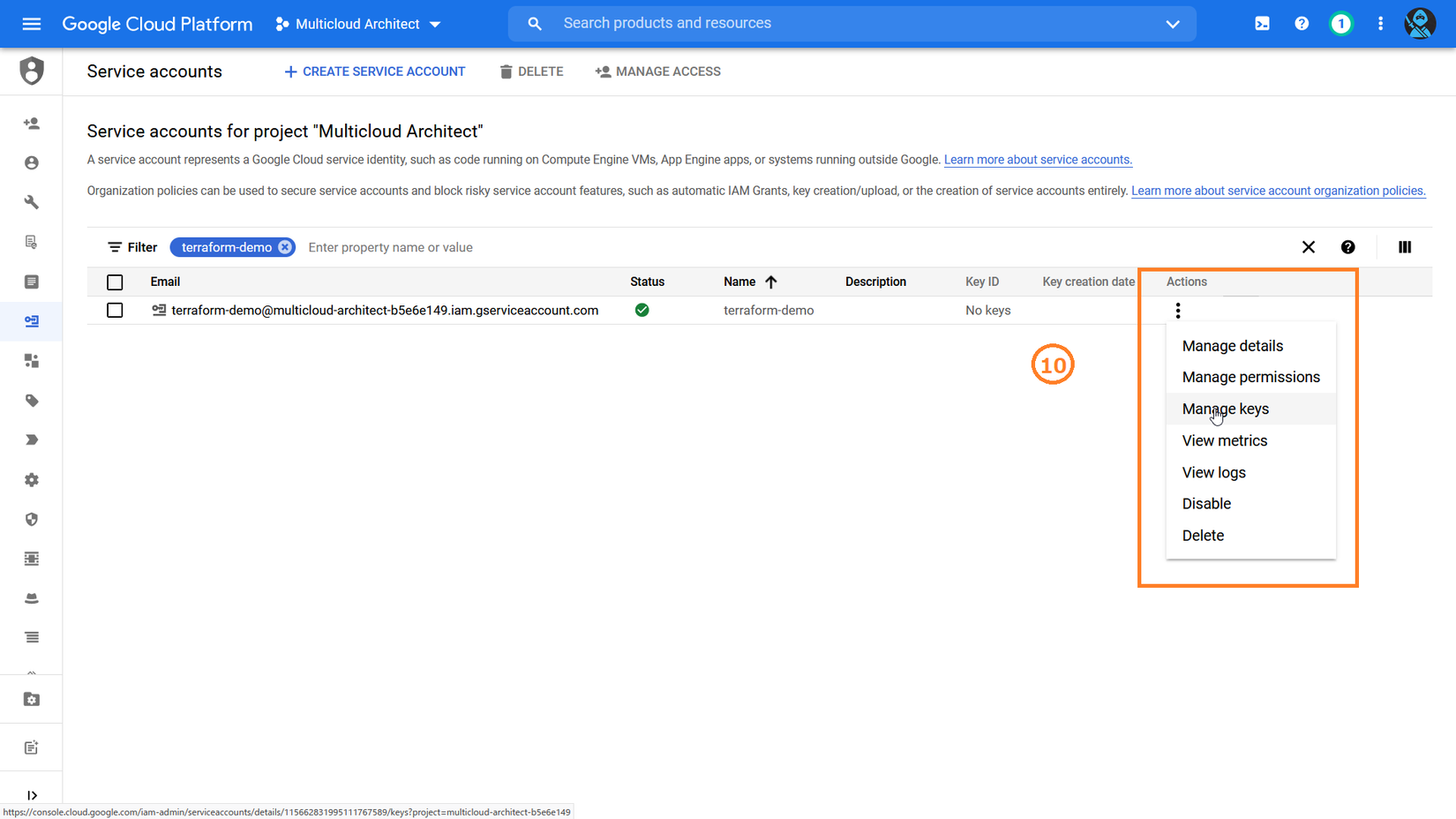Open Learn more about service accounts link
The image size is (1456, 819).
pyautogui.click(x=1038, y=160)
